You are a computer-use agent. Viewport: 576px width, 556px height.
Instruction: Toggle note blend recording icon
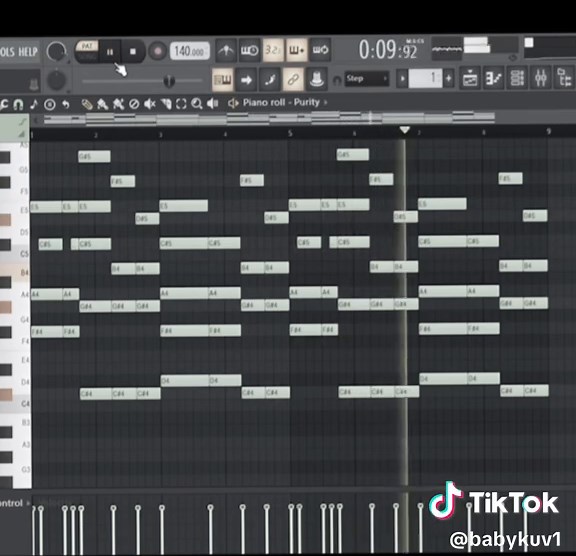tap(270, 79)
